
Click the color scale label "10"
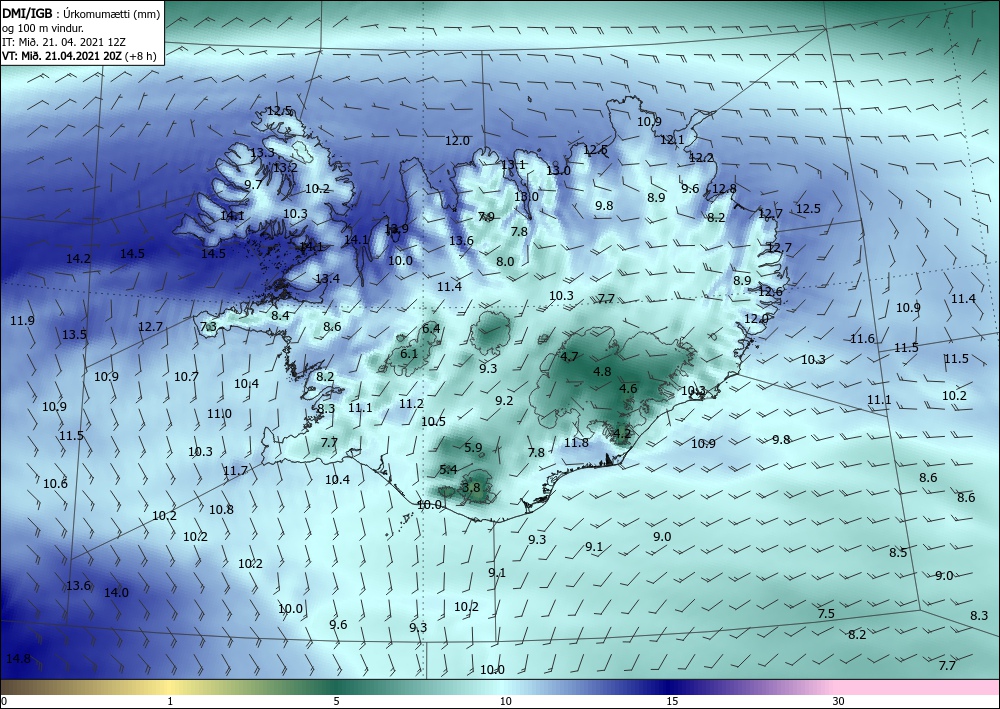click(505, 702)
